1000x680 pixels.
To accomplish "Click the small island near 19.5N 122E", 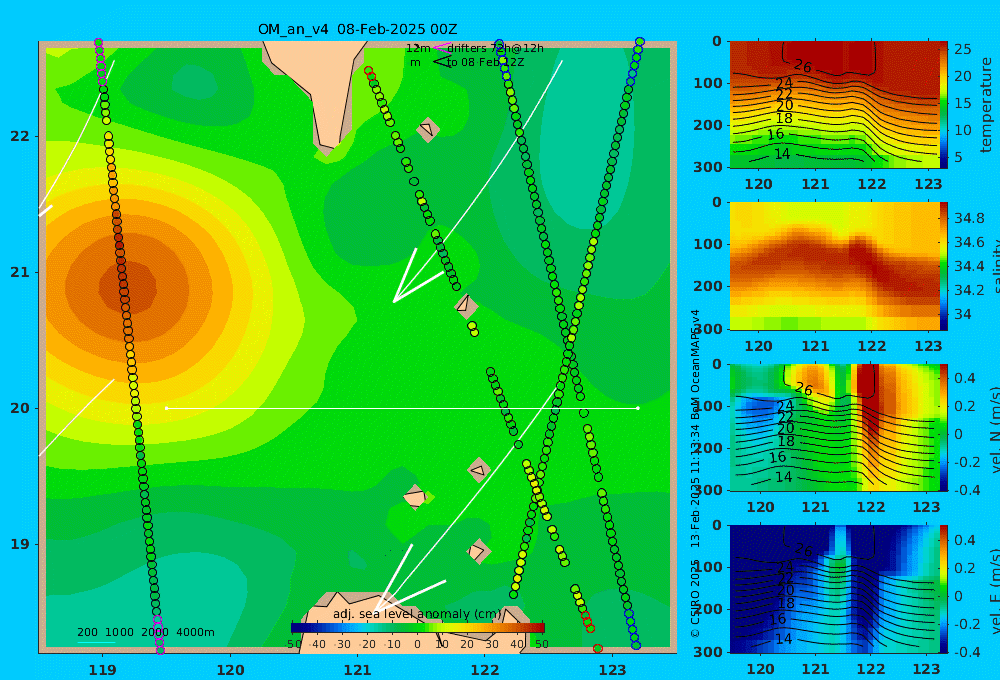I will point(479,471).
